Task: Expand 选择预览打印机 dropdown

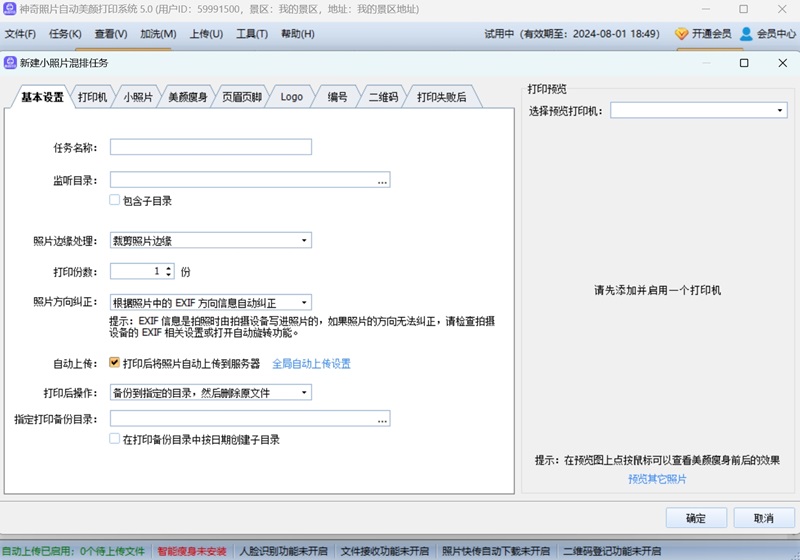Action: (x=779, y=110)
